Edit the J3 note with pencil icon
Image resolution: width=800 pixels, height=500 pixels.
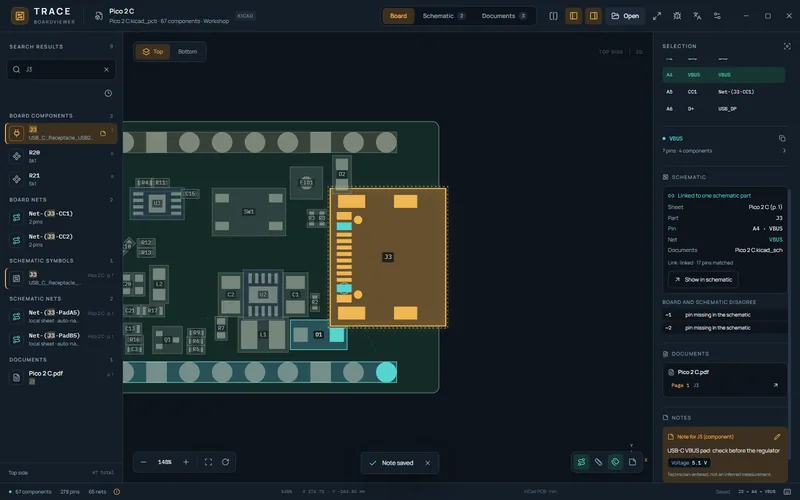tap(777, 437)
